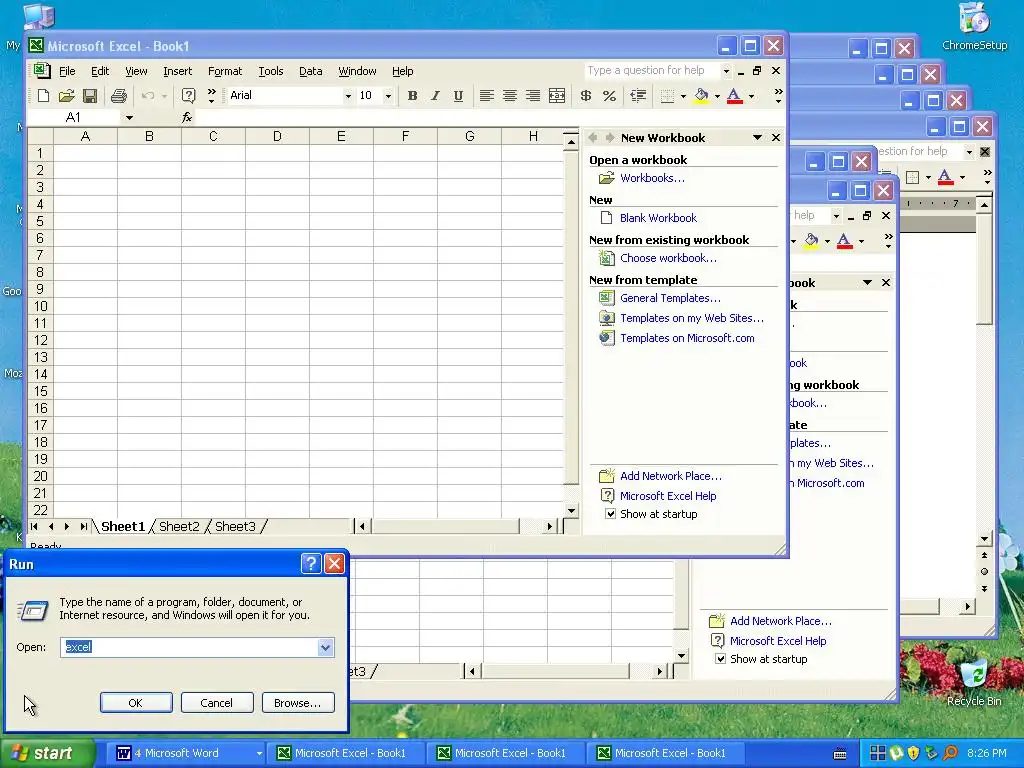Open the Data menu

310,71
